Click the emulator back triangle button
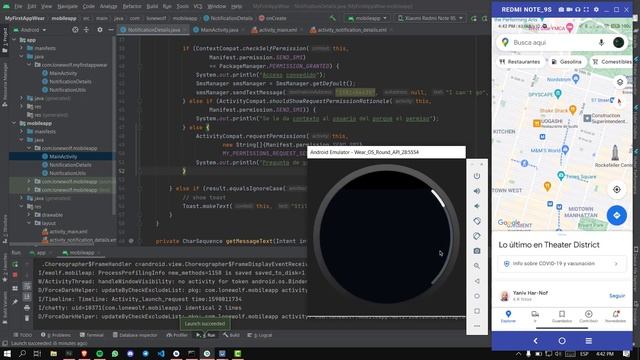Viewport: 640px width, 360px height. pyautogui.click(x=477, y=281)
